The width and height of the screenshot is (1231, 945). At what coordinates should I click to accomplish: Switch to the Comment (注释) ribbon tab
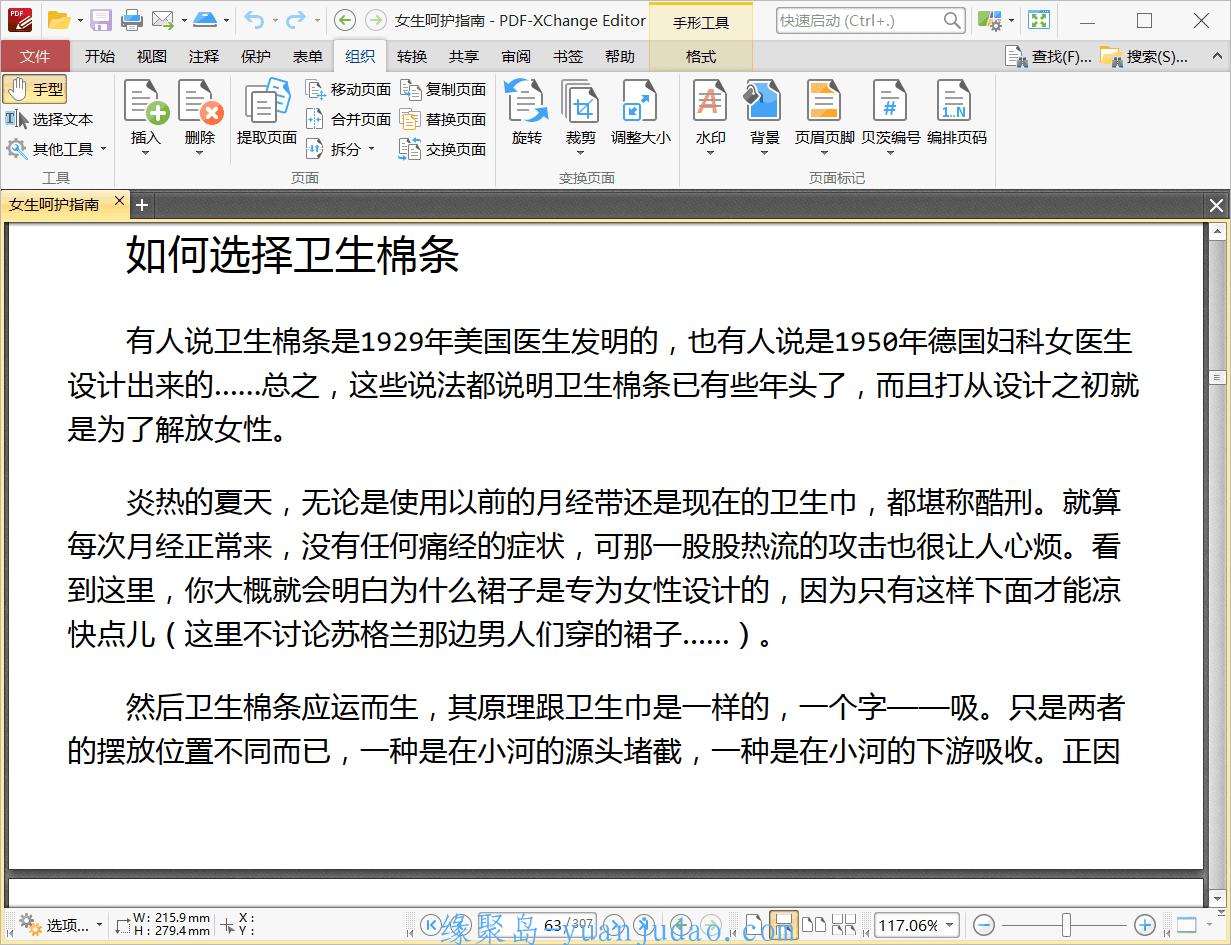pyautogui.click(x=203, y=57)
